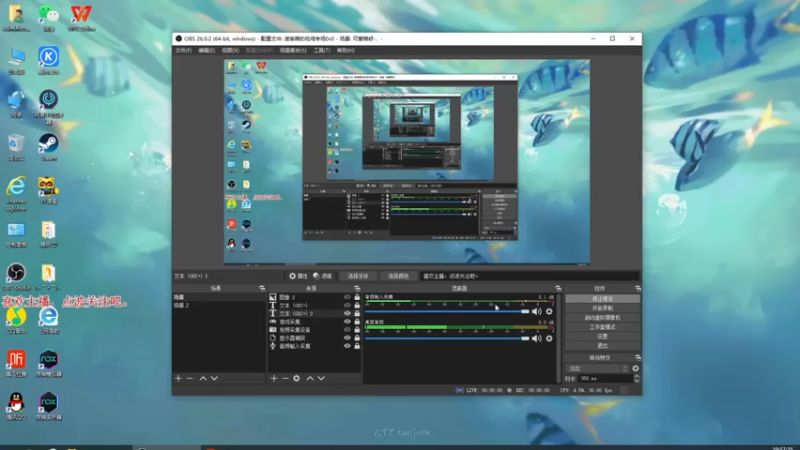This screenshot has width=800, height=450.
Task: Open WPS Office desktop icon
Action: coord(81,18)
